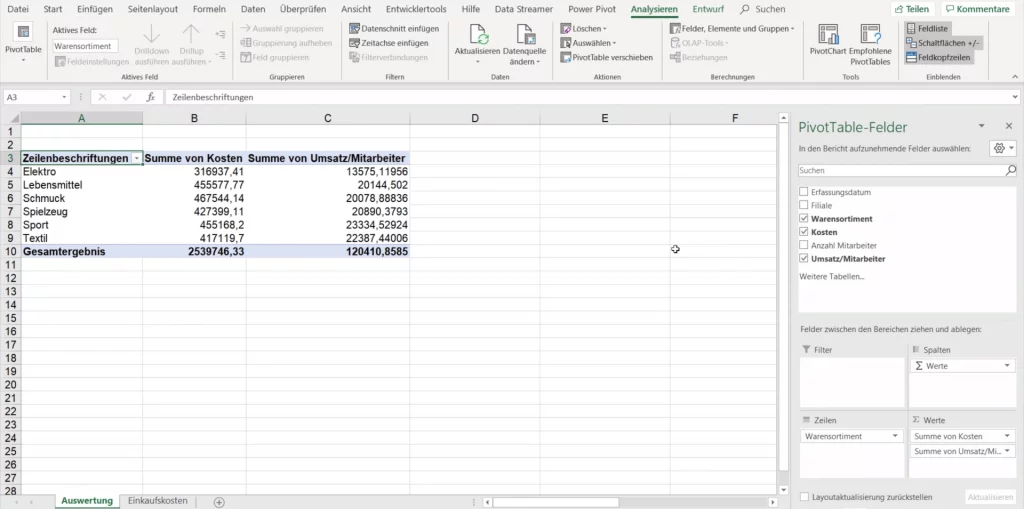The image size is (1024, 509).
Task: Click the insert function fx icon
Action: pos(150,97)
